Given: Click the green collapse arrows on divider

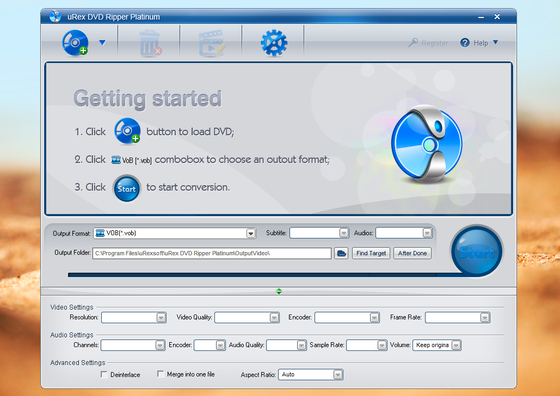Looking at the screenshot, I should [279, 291].
